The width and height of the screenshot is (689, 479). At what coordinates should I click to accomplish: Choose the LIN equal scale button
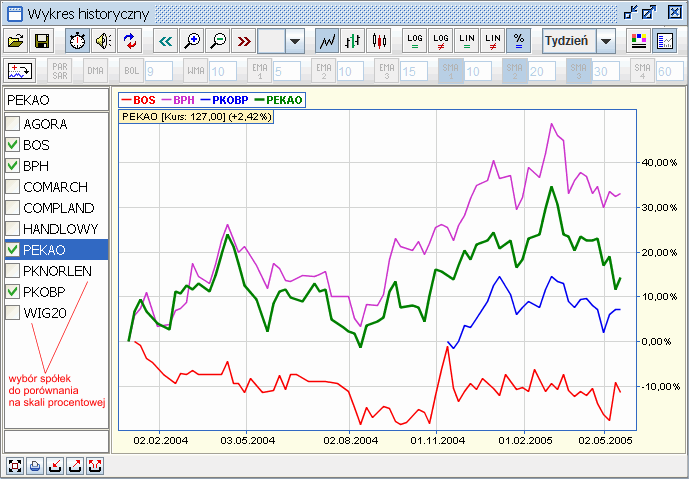pyautogui.click(x=467, y=41)
